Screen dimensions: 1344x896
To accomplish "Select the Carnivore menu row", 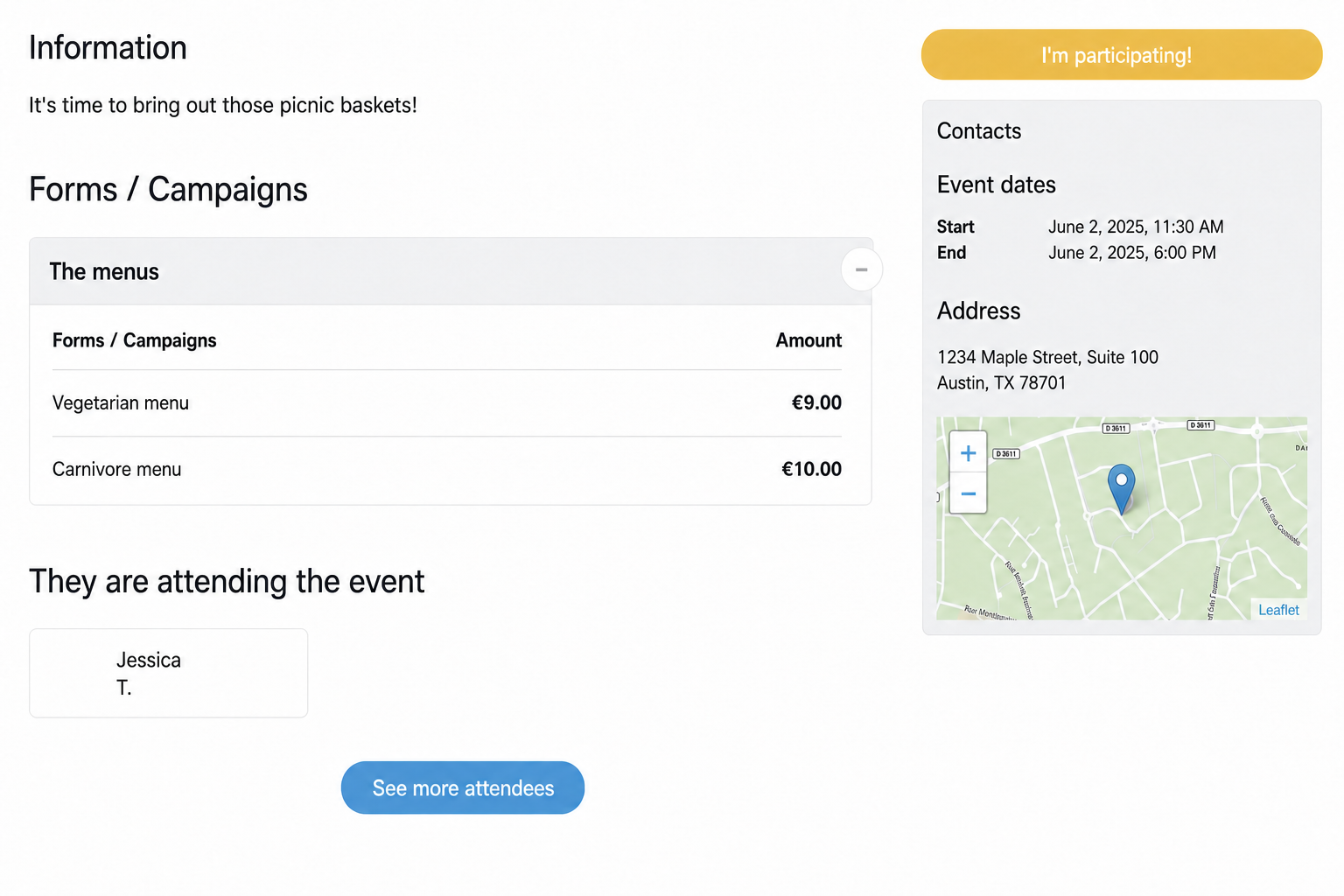I will 447,469.
